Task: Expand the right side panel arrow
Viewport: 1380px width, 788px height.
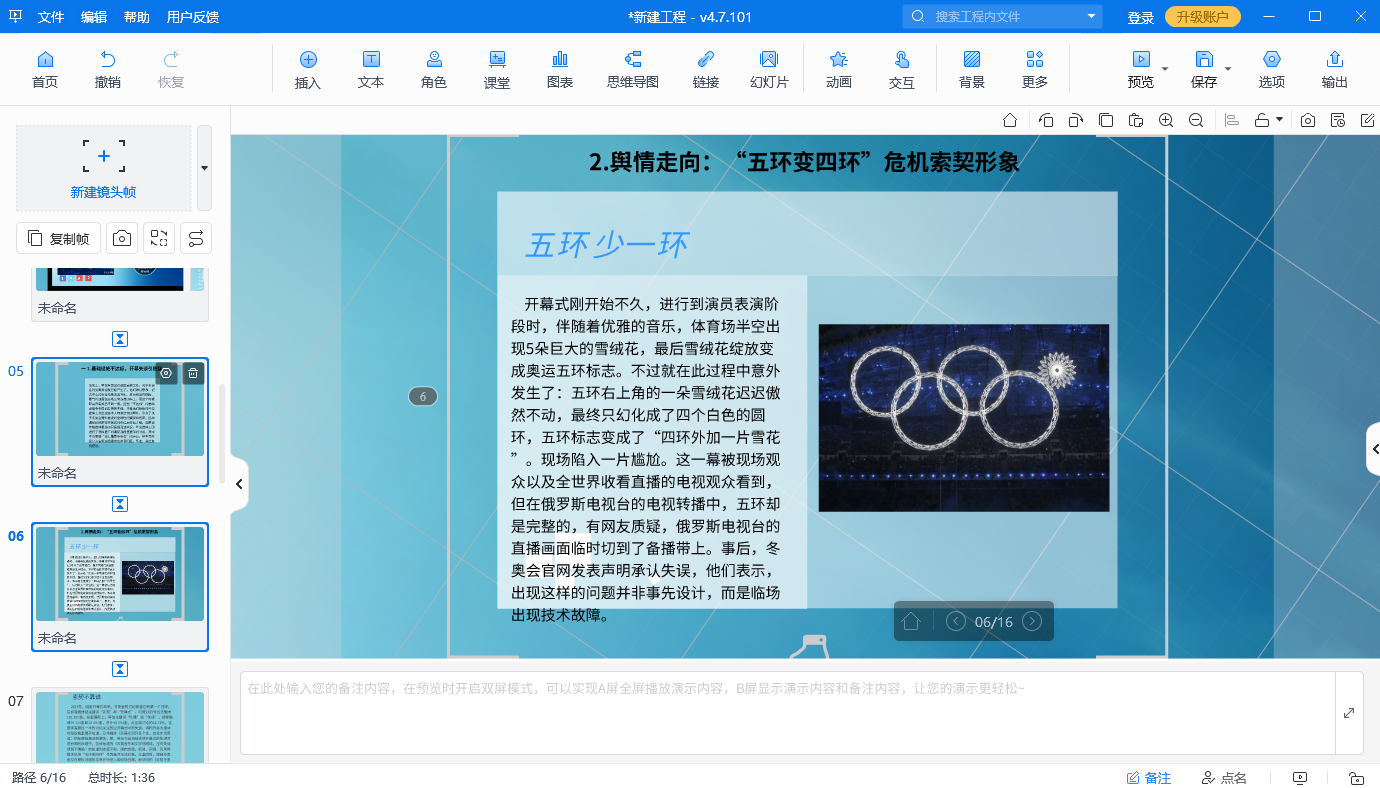Action: pos(1374,449)
